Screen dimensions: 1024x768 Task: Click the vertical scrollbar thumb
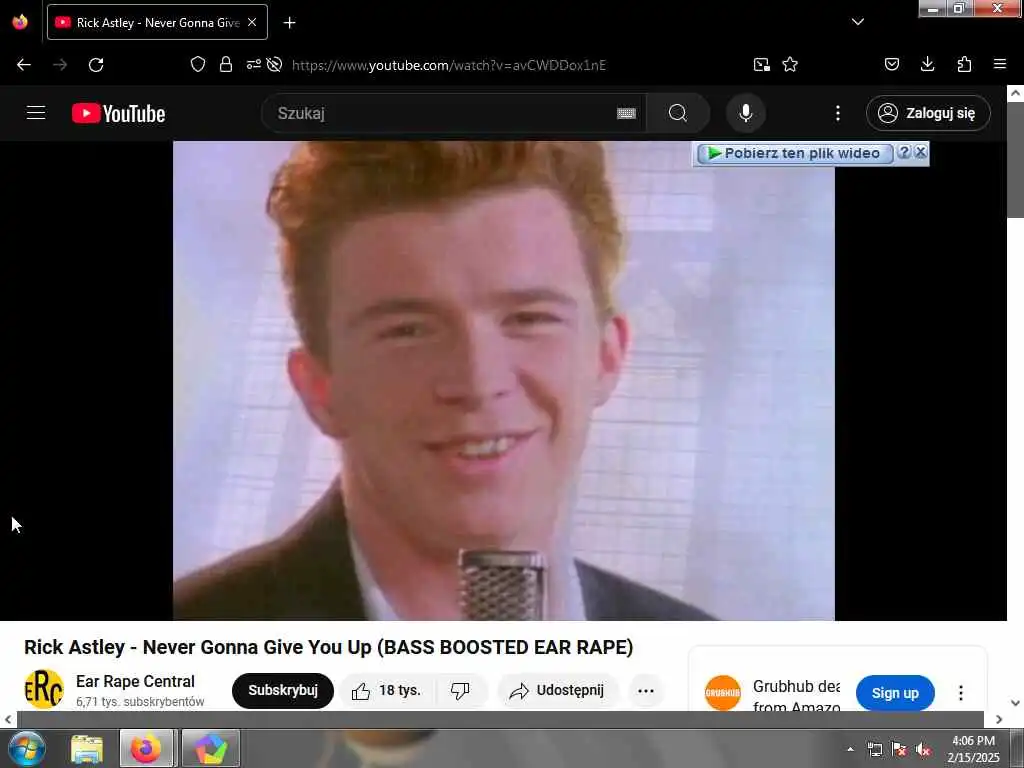[x=1016, y=160]
